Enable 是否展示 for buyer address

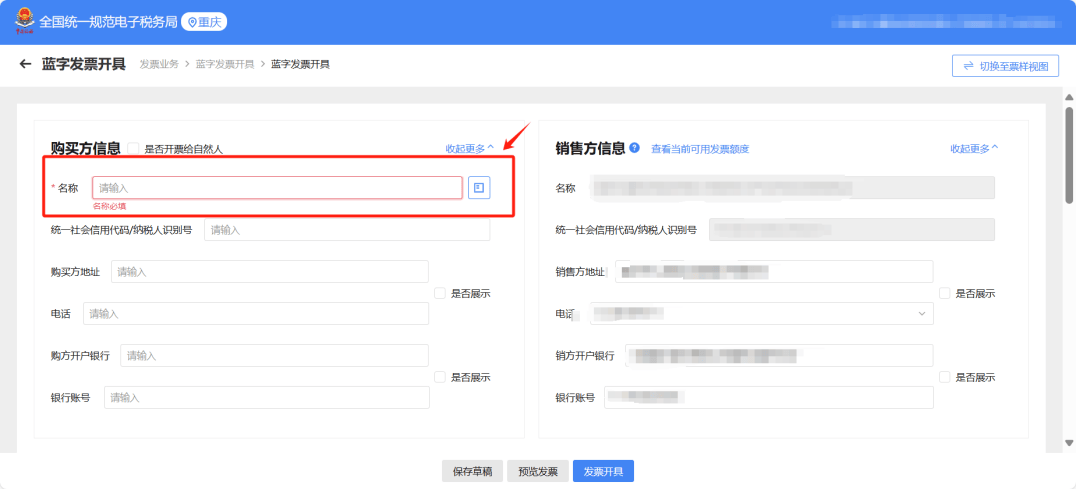[x=440, y=293]
